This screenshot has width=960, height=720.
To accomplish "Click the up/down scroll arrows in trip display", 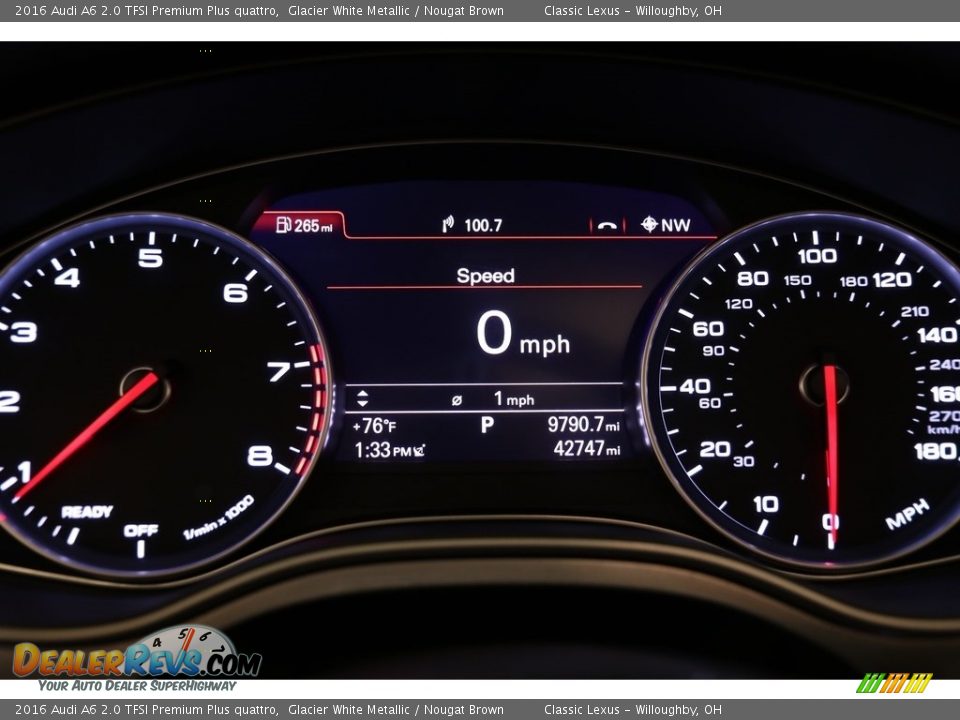I will coord(362,399).
